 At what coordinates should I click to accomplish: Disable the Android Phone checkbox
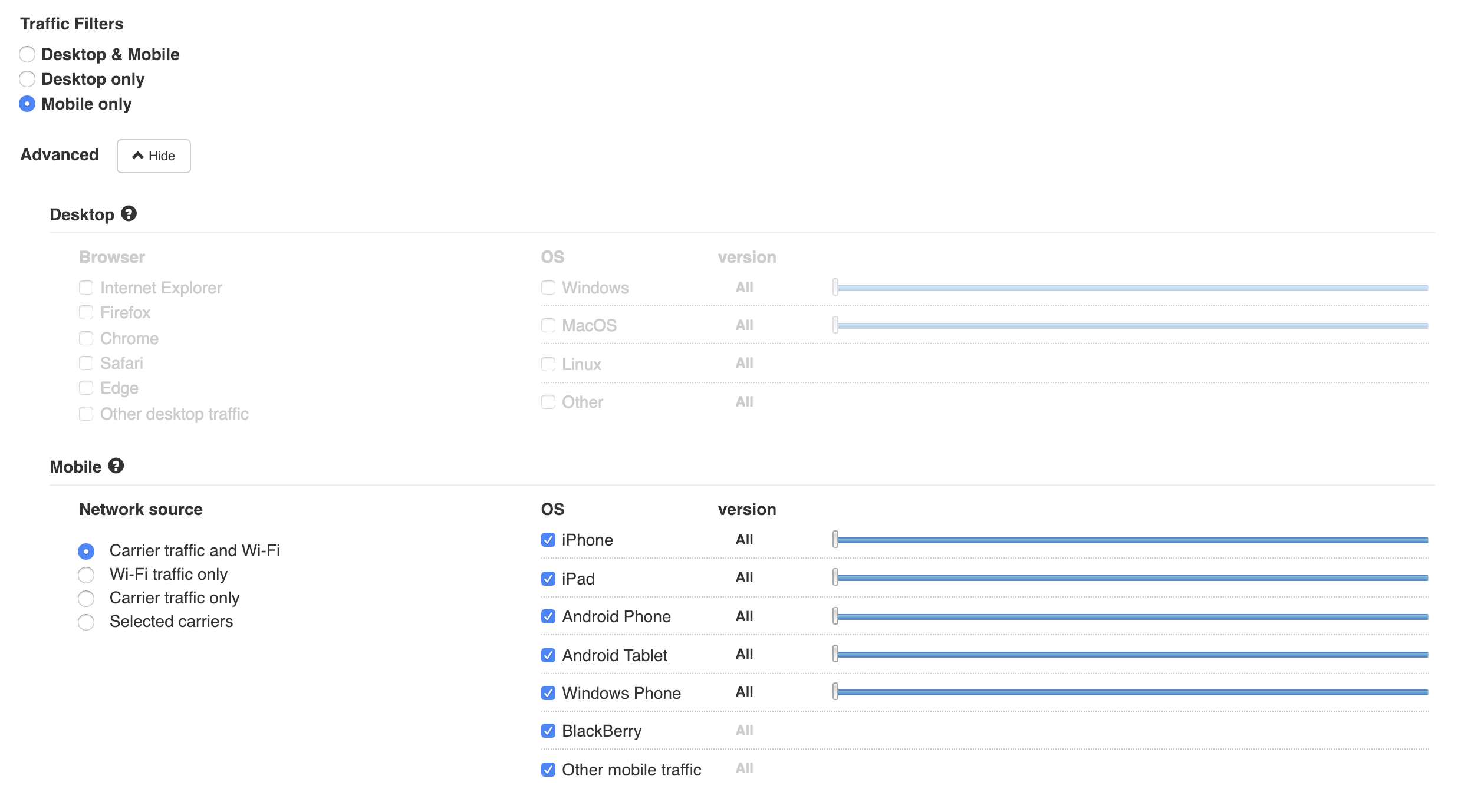pos(548,616)
